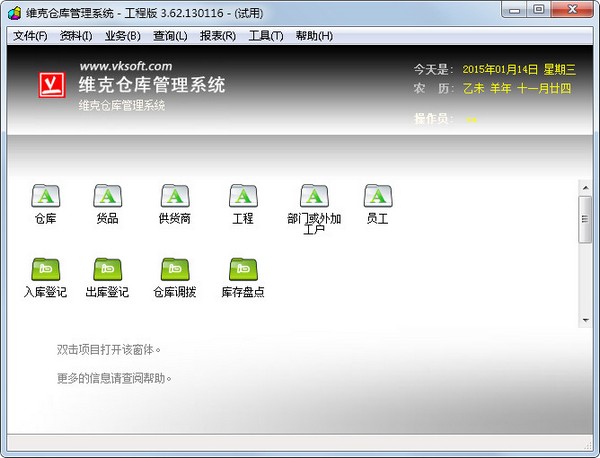Click the 操作员 operator label

[434, 119]
